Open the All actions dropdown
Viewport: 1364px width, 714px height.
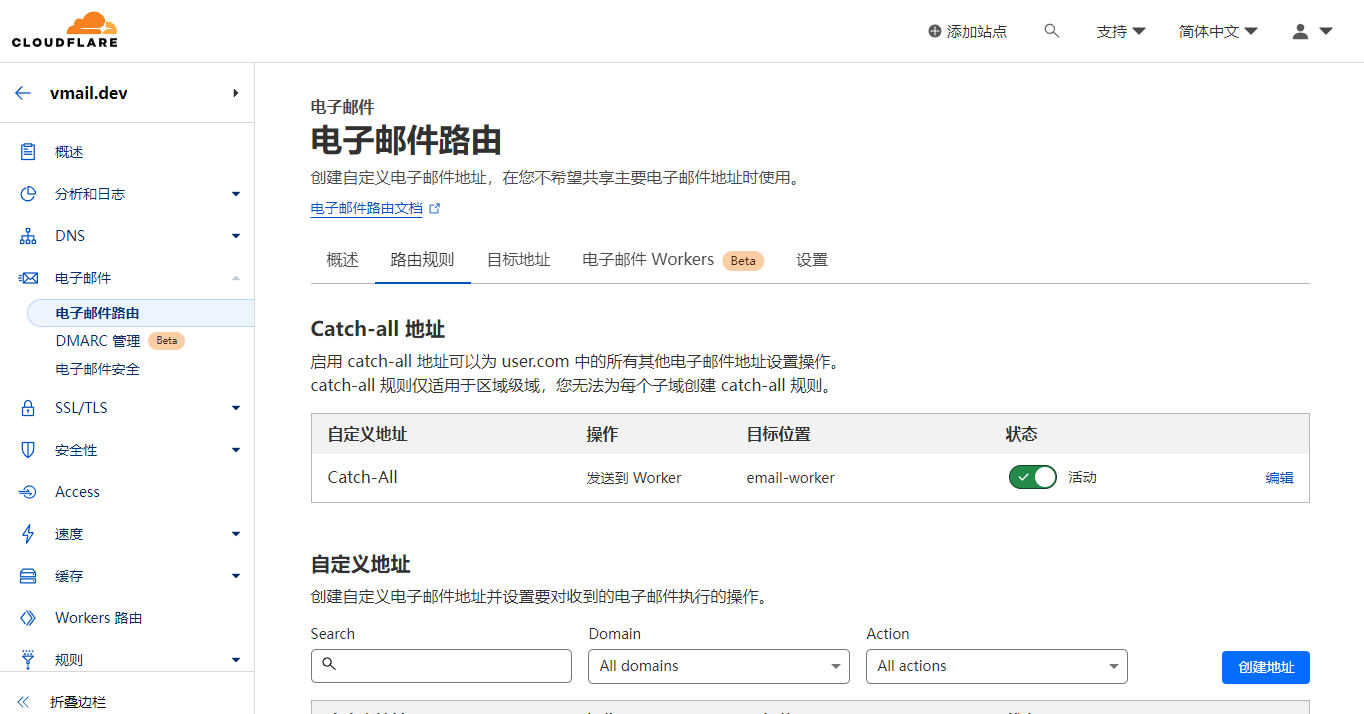(996, 666)
